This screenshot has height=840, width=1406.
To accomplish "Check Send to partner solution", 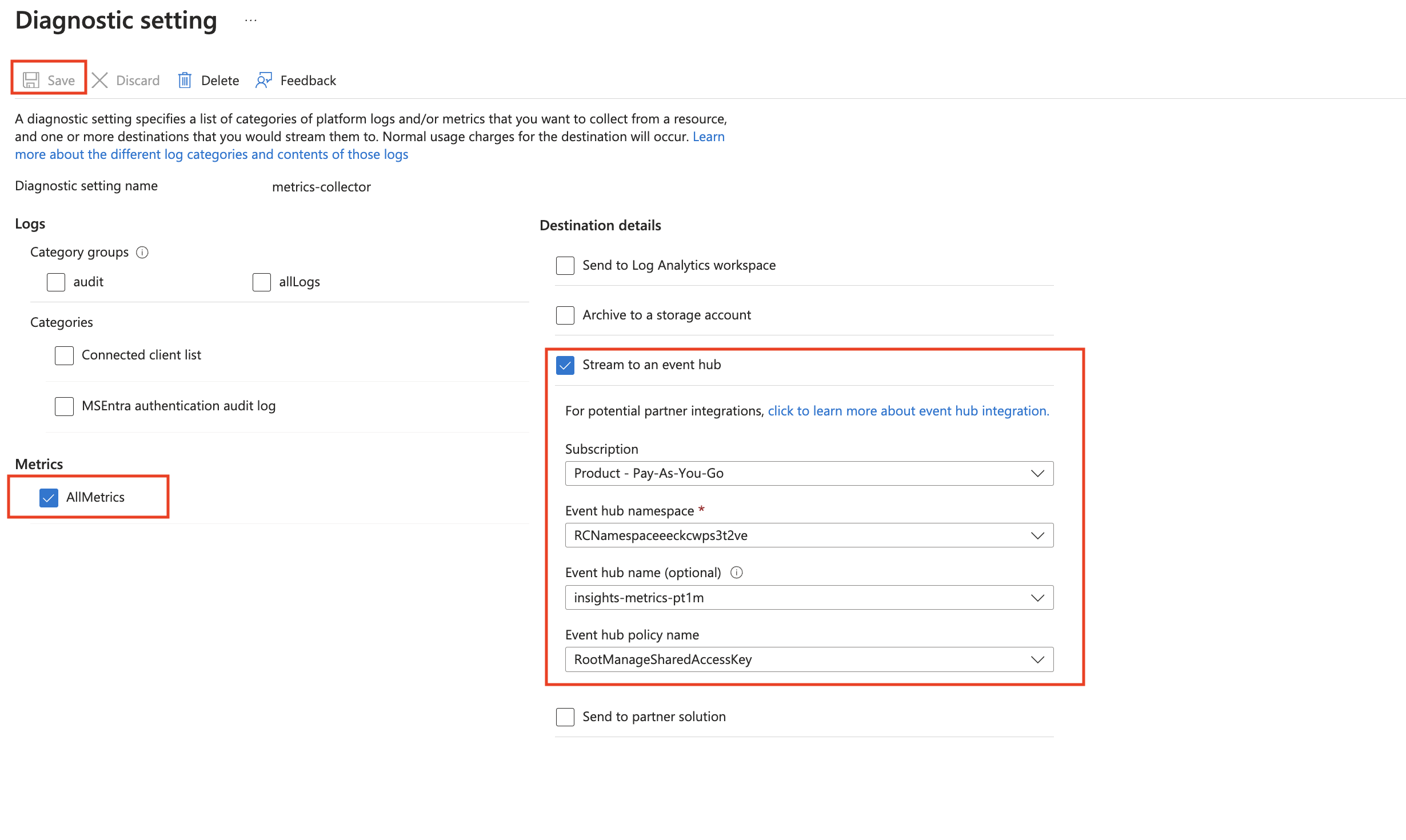I will point(565,717).
